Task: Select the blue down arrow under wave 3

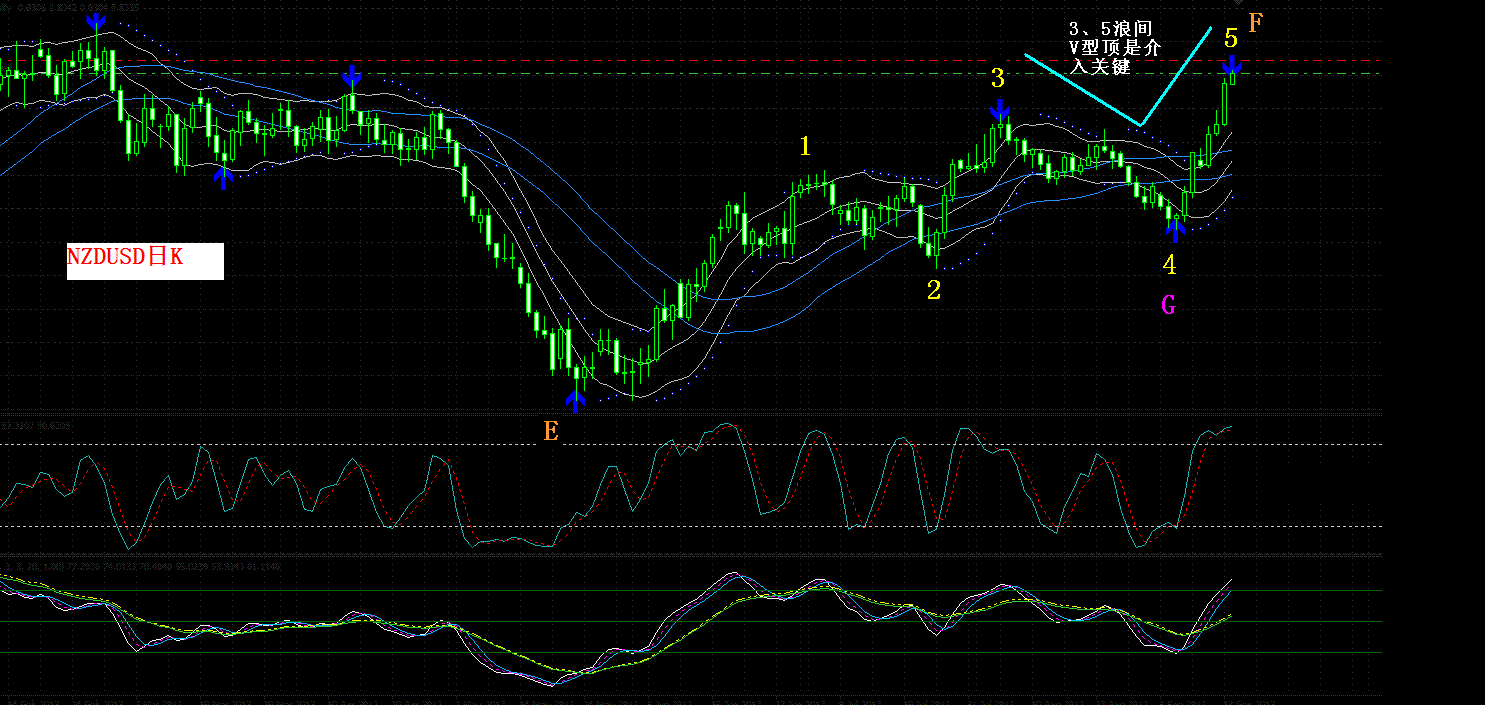Action: coord(999,111)
